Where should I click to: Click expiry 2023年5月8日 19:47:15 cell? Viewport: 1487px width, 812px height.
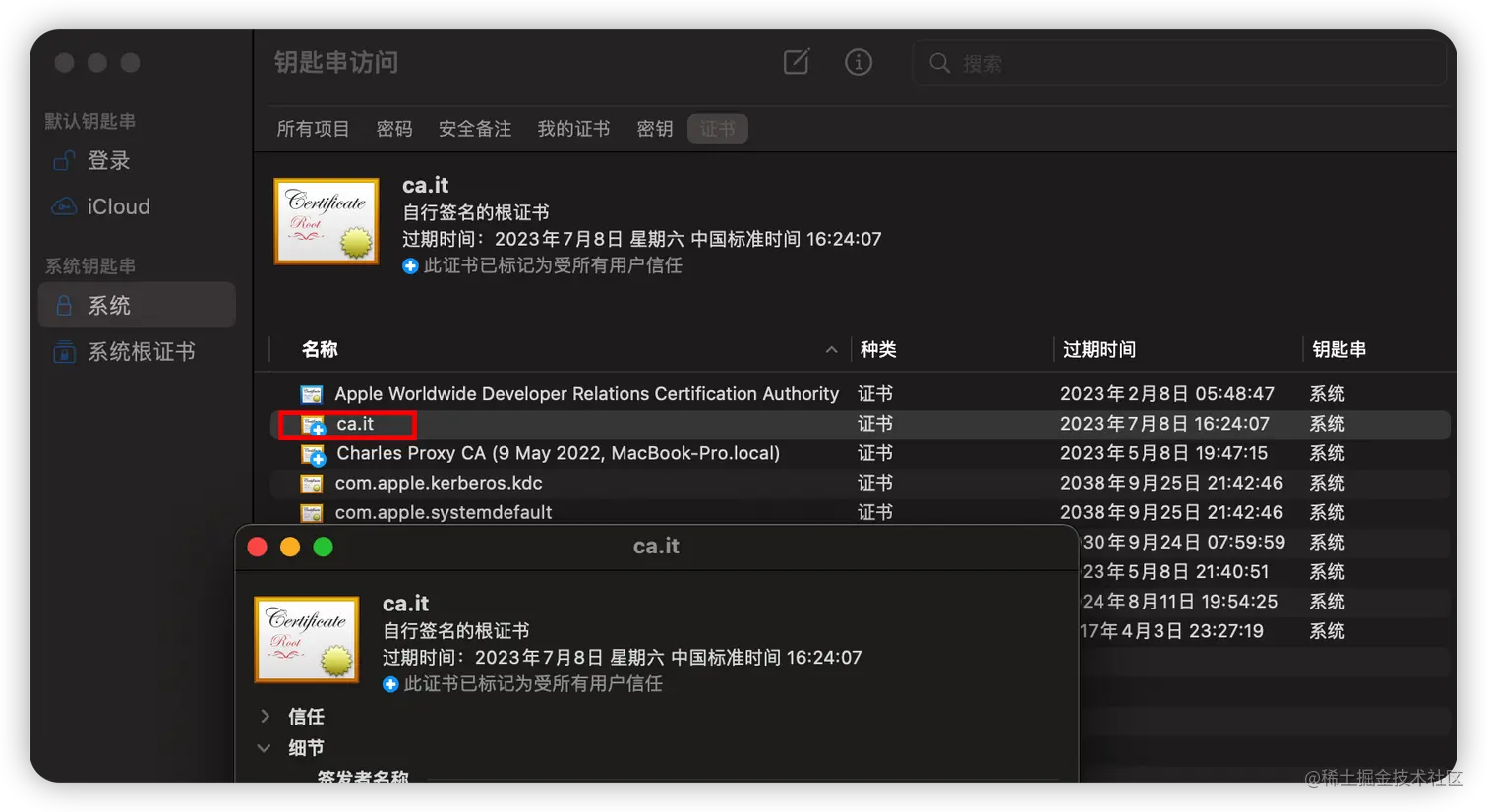click(1163, 453)
